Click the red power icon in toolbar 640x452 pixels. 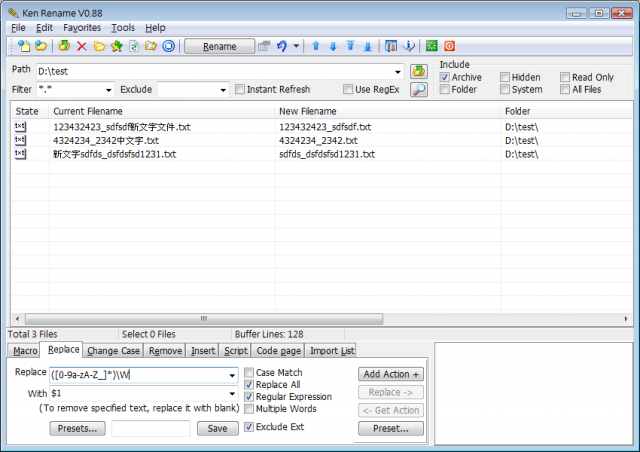coord(449,46)
